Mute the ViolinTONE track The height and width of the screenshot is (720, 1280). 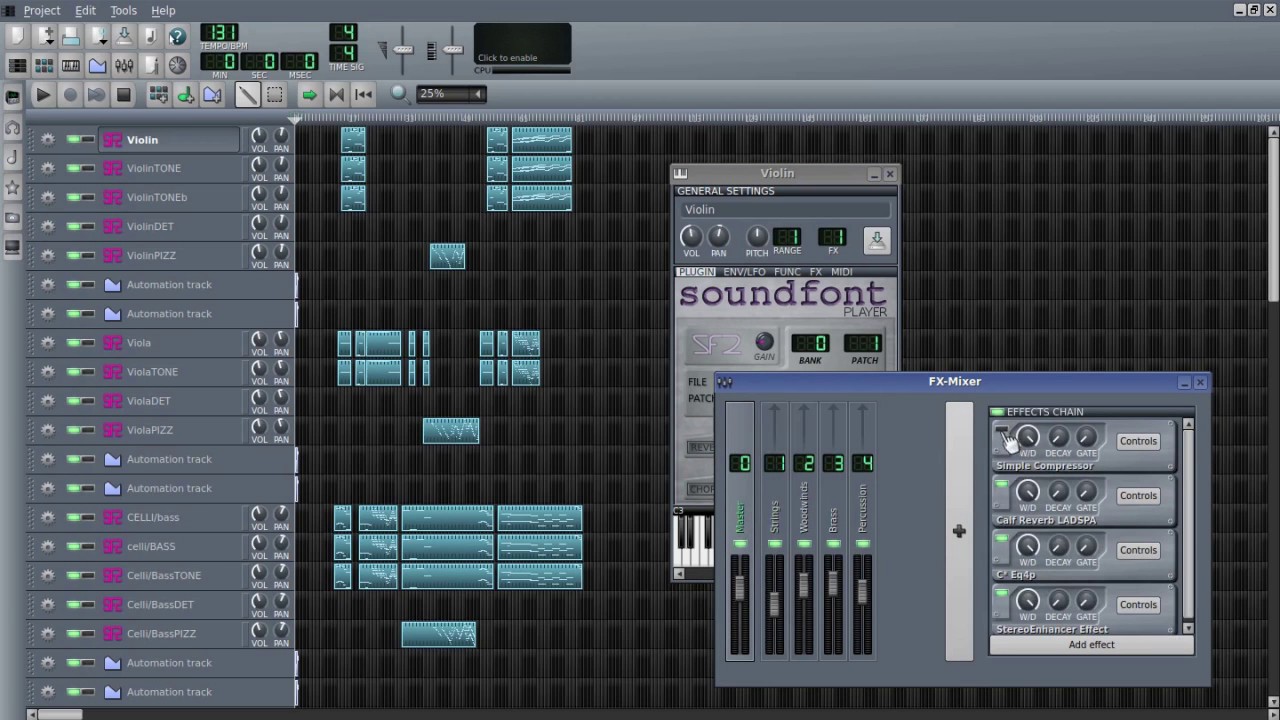73,169
